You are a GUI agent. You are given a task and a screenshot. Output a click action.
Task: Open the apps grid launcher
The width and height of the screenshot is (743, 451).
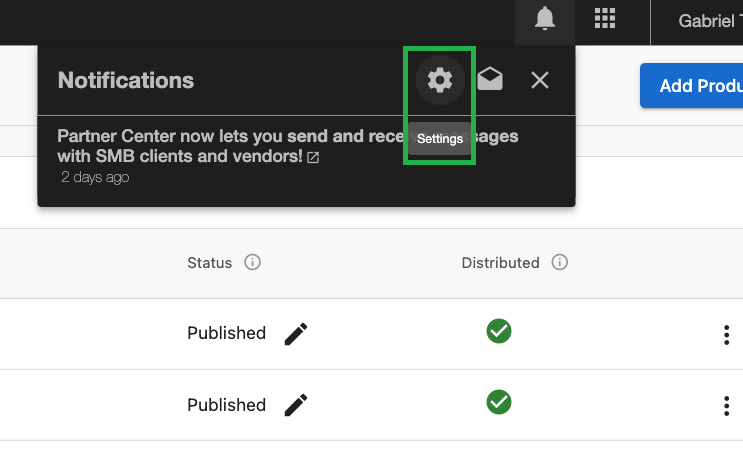tap(605, 19)
